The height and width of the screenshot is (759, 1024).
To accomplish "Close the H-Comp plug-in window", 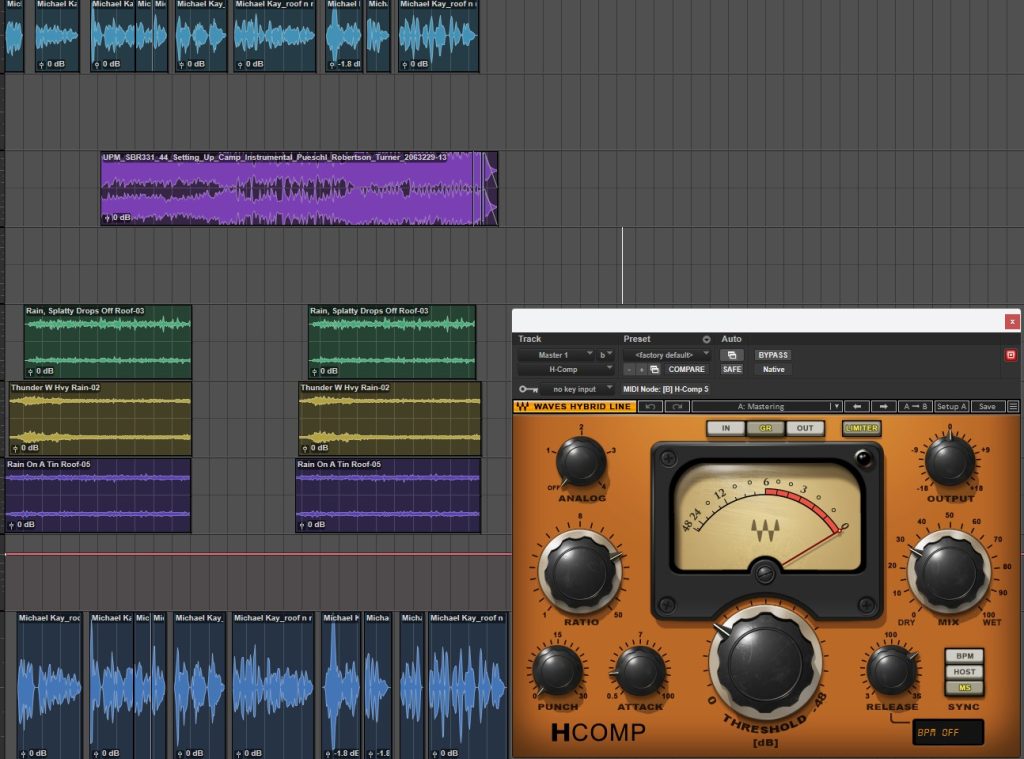I will tap(1012, 321).
